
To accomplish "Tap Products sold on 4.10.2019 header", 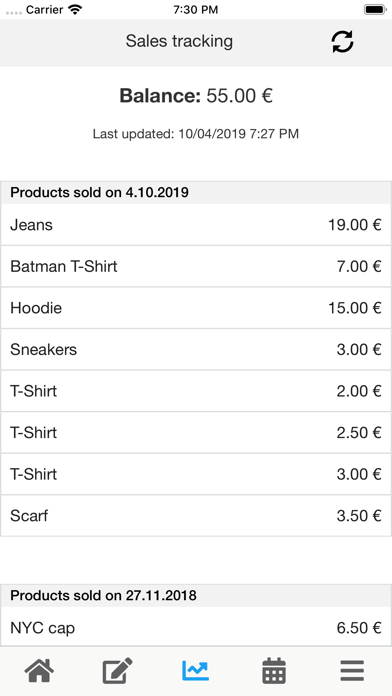I will point(196,193).
